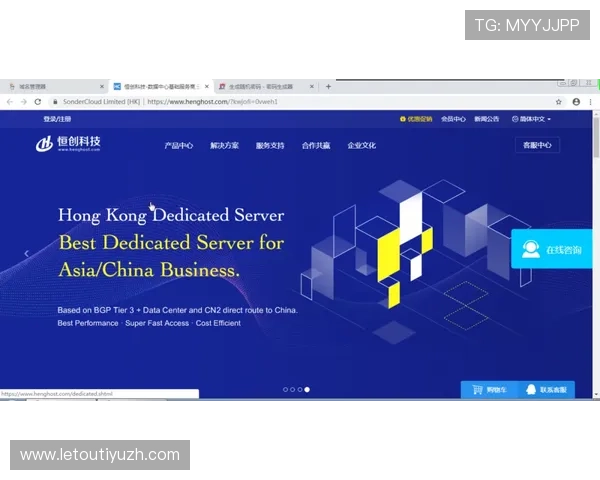
Task: Open 在线咨询 online chat widget
Action: pos(551,249)
